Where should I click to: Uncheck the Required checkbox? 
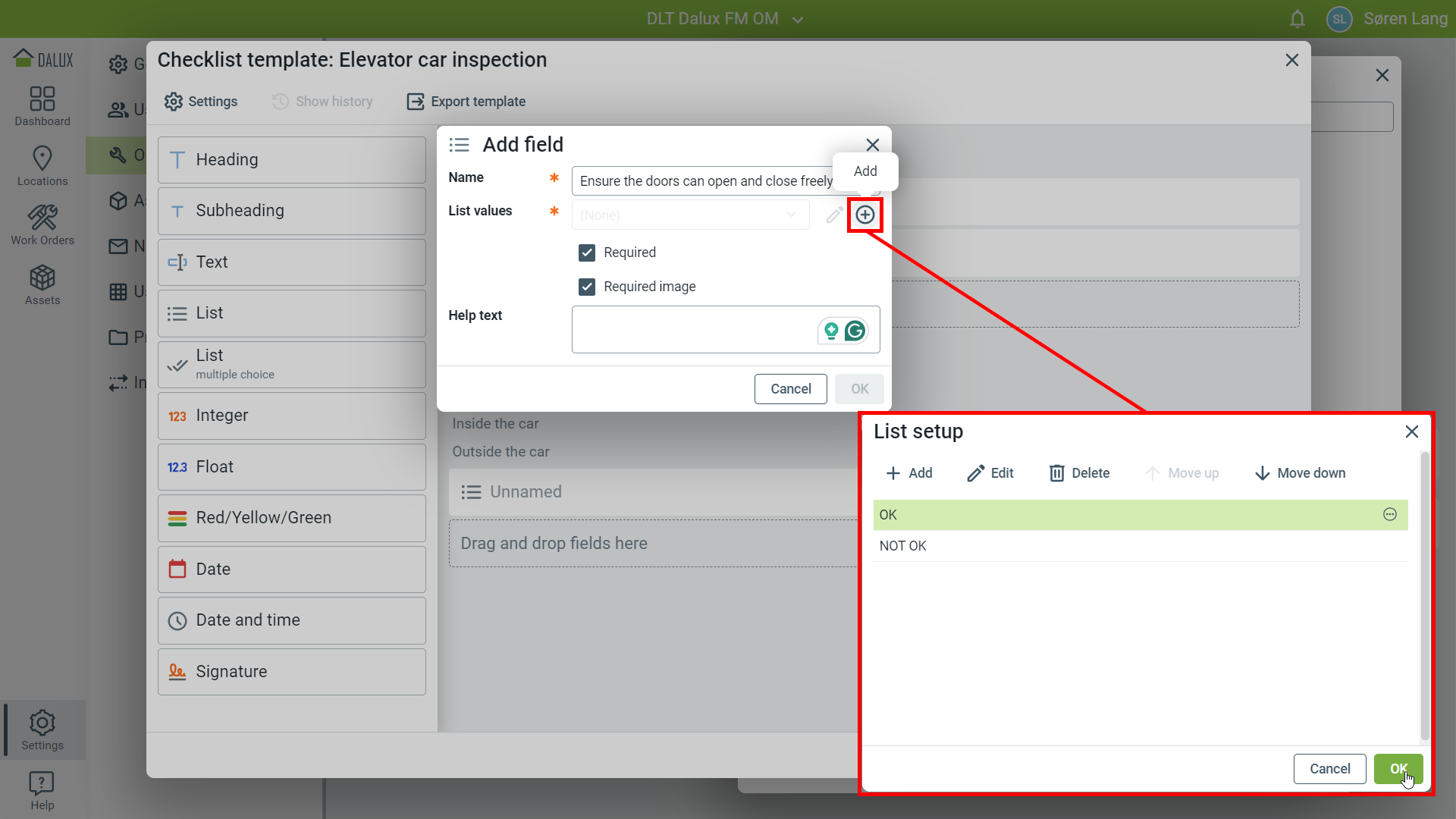[x=587, y=253]
